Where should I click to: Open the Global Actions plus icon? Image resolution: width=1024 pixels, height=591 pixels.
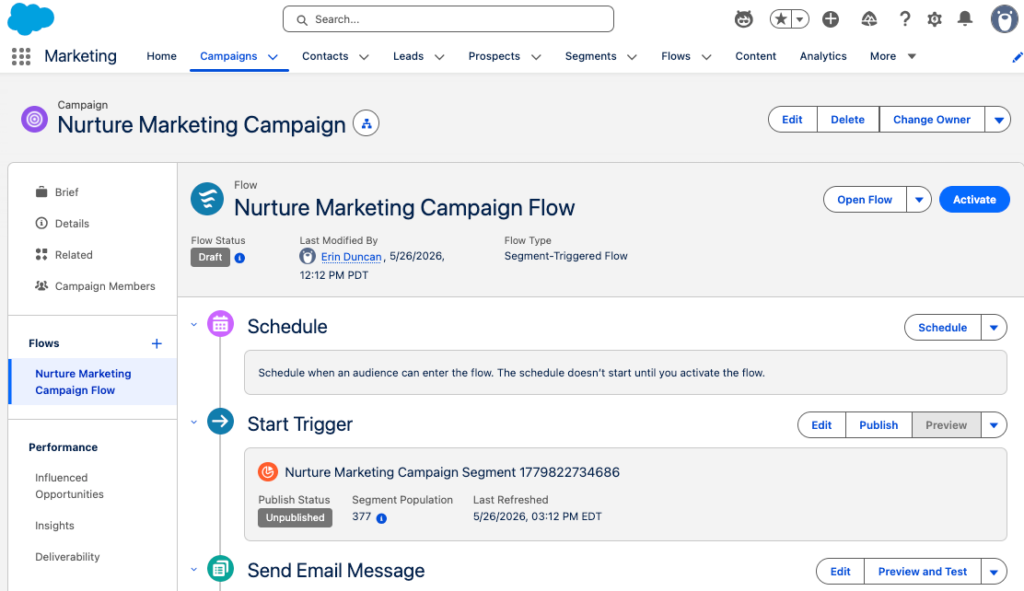click(x=830, y=19)
